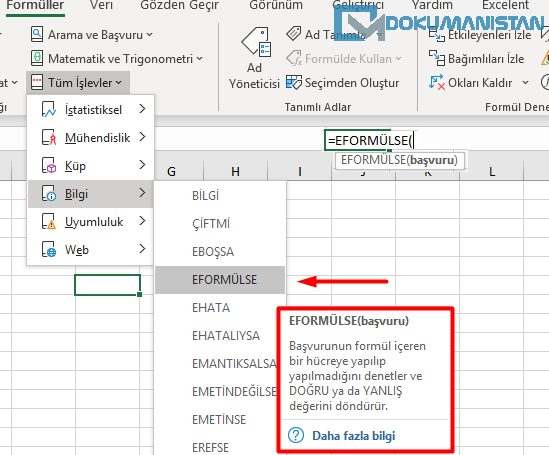The image size is (549, 455).
Task: Open the Ad Yöneticisi name manager icon
Action: pos(256,42)
